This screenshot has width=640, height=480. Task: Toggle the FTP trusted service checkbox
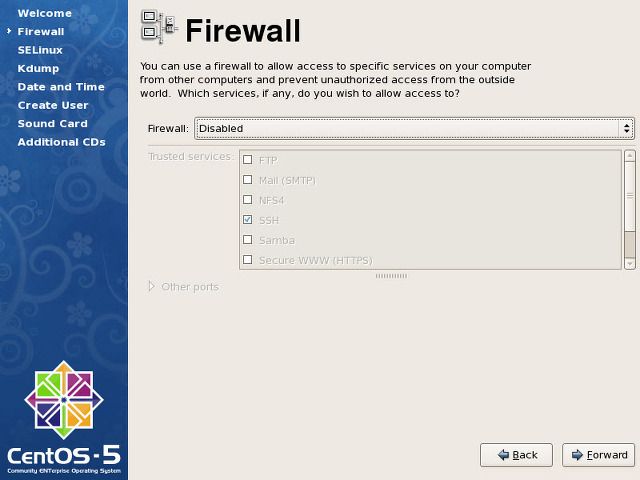247,160
